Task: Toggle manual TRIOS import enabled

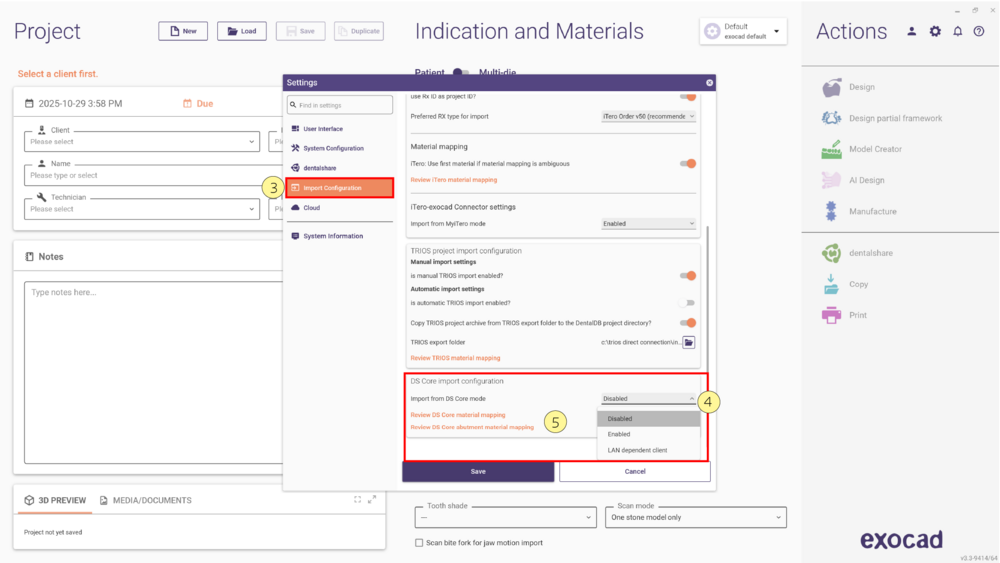Action: (688, 276)
